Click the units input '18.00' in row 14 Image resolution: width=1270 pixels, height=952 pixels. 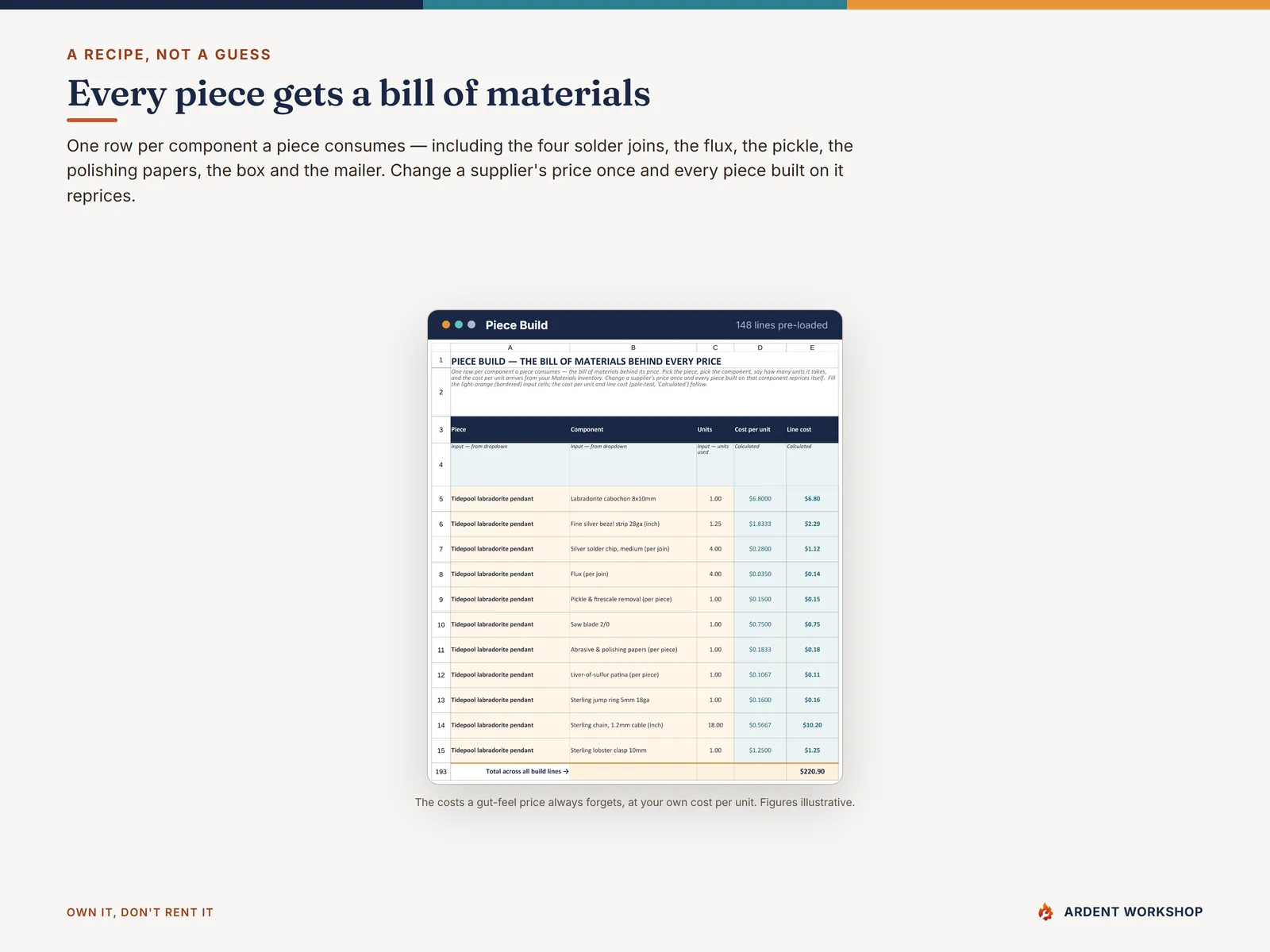(x=715, y=725)
